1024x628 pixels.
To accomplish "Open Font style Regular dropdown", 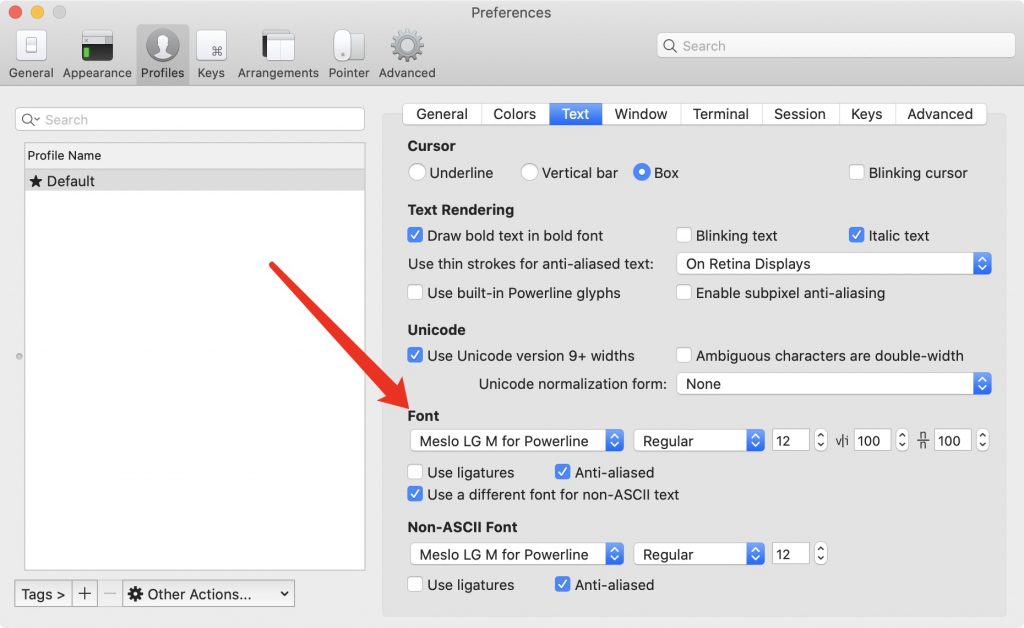I will pyautogui.click(x=699, y=441).
